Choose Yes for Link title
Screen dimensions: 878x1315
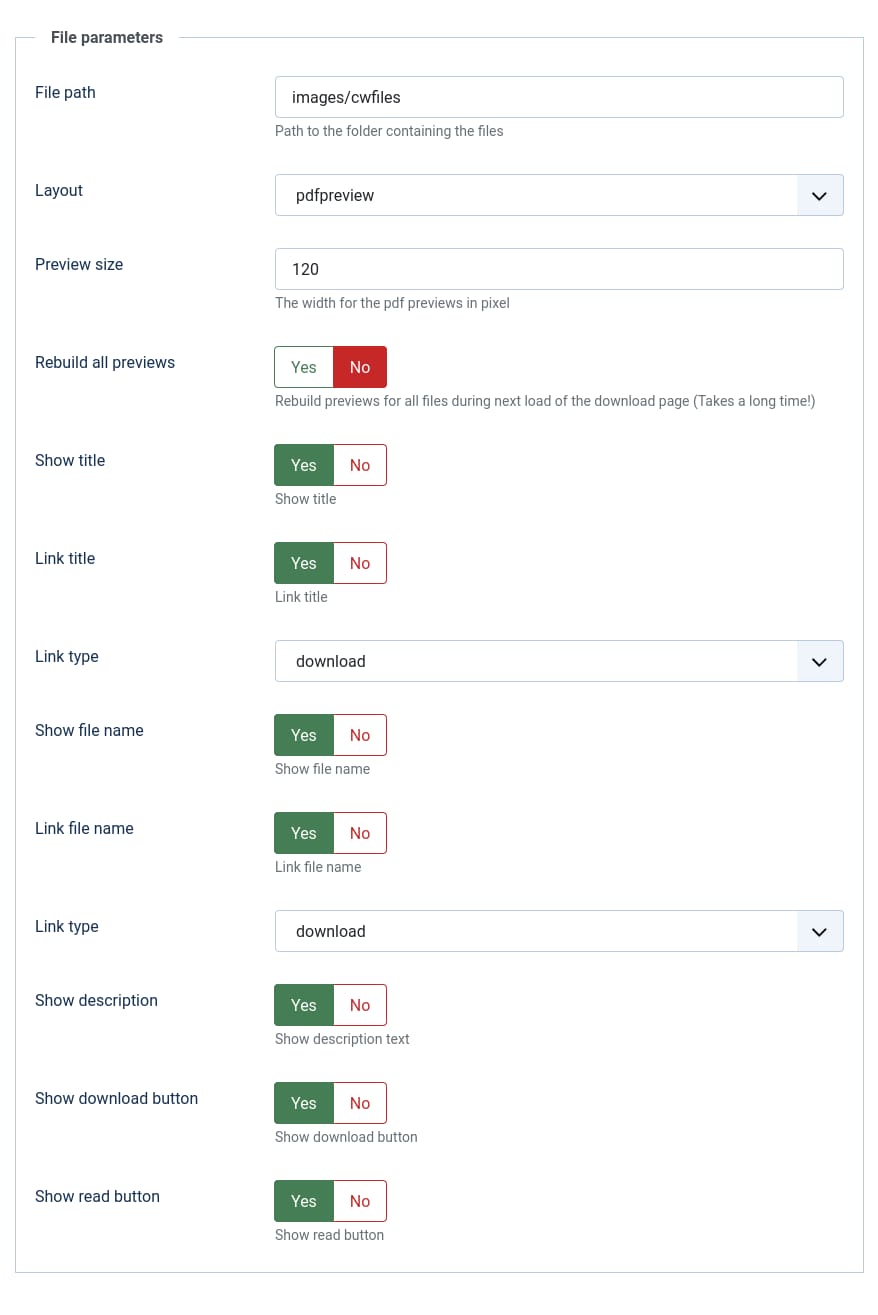[x=304, y=563]
